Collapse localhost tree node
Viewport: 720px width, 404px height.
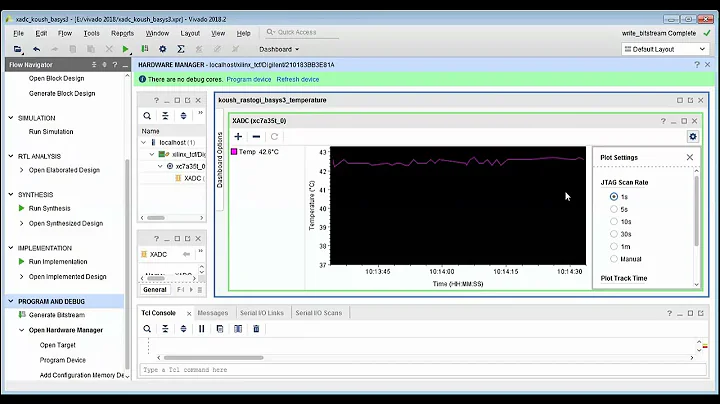(x=144, y=142)
